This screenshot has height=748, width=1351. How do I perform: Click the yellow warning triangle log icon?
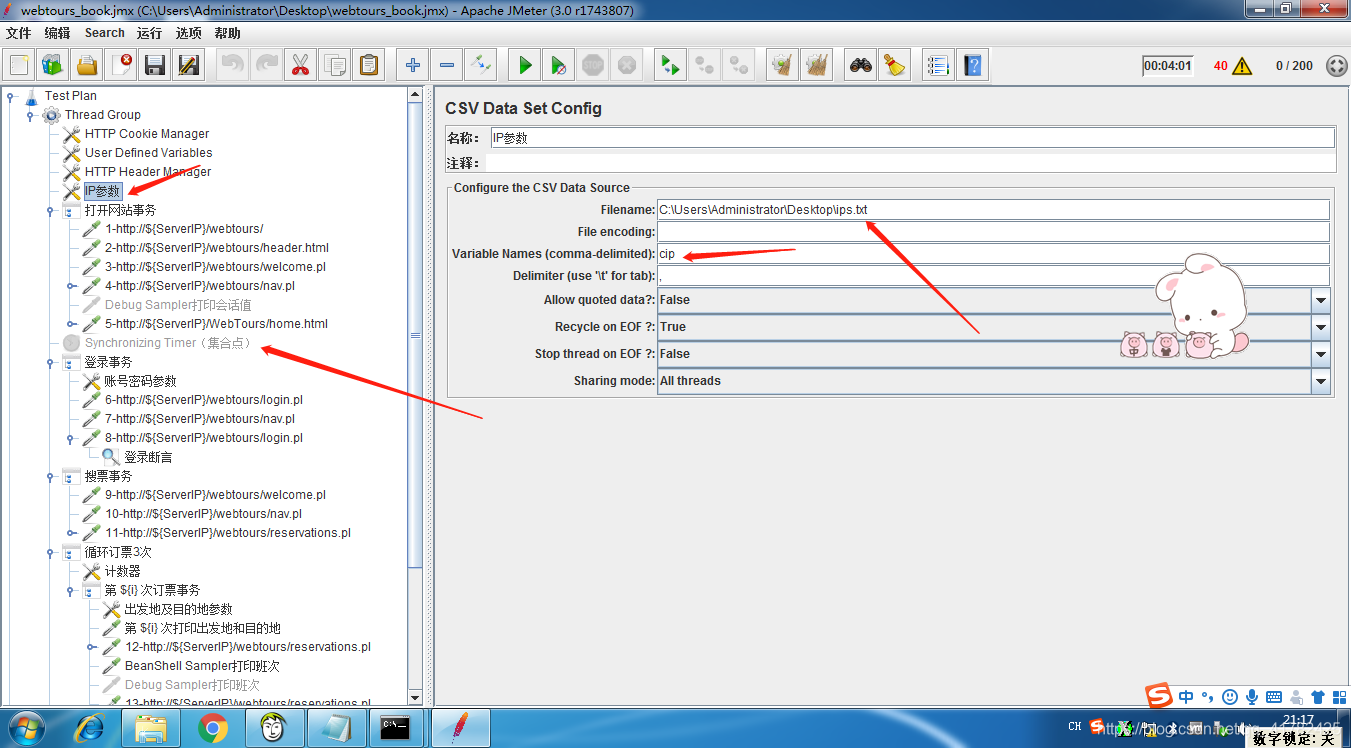point(1242,66)
